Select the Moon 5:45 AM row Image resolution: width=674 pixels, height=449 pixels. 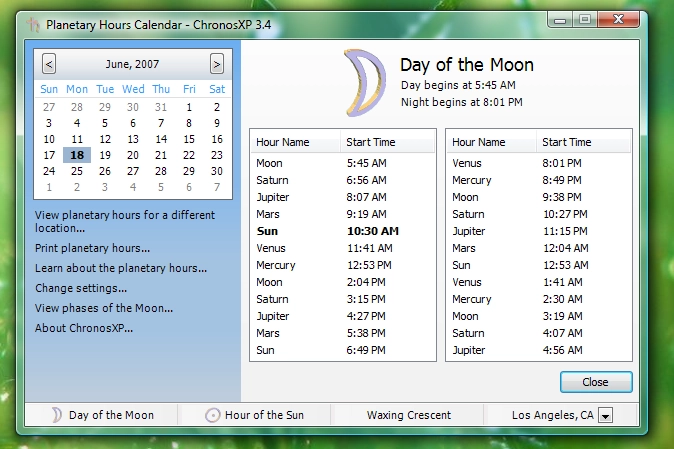[343, 163]
